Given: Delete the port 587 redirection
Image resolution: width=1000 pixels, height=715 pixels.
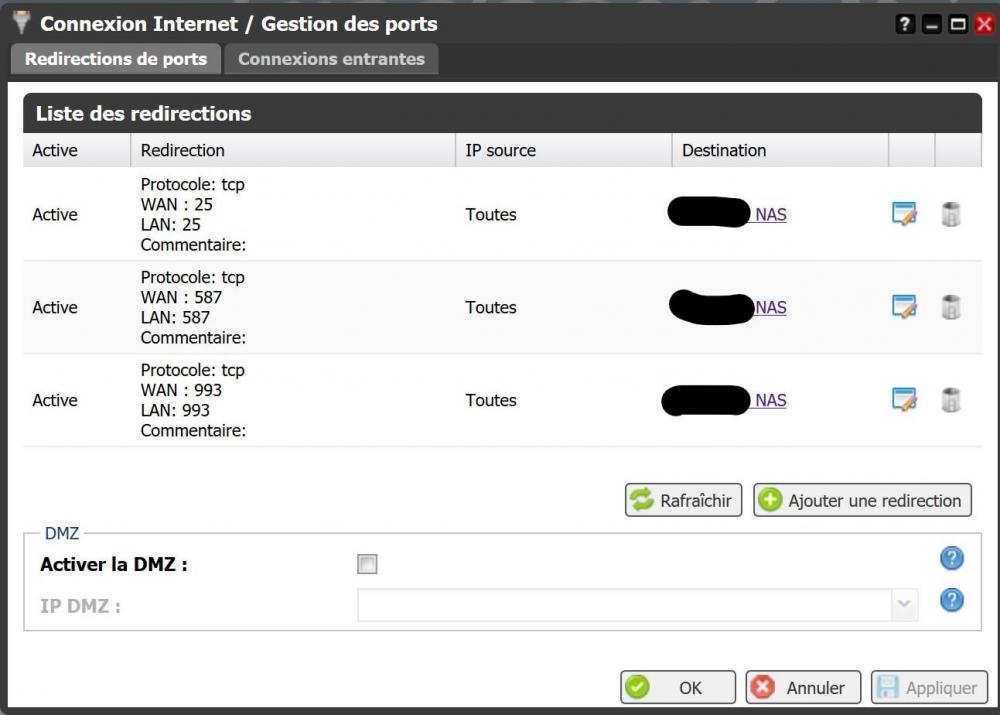Looking at the screenshot, I should click(951, 307).
